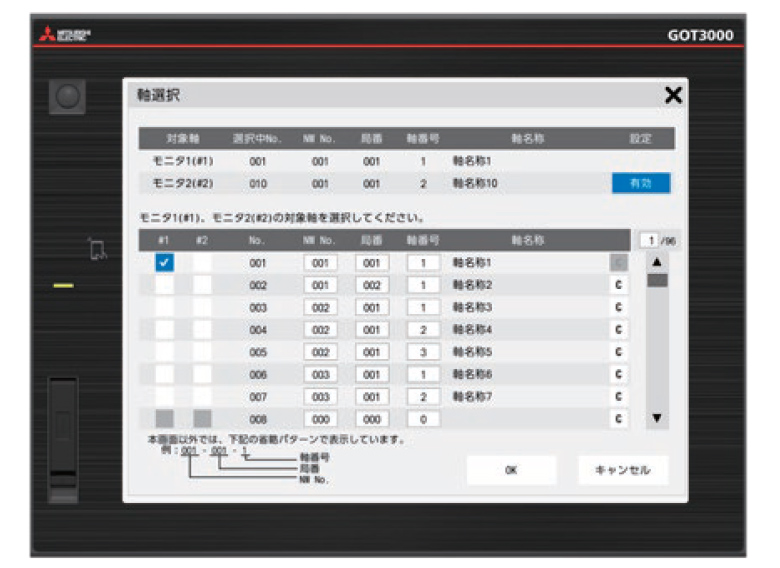The image size is (780, 568).
Task: Toggle the 有効 setting for モニタ2(#2)
Action: click(x=641, y=183)
